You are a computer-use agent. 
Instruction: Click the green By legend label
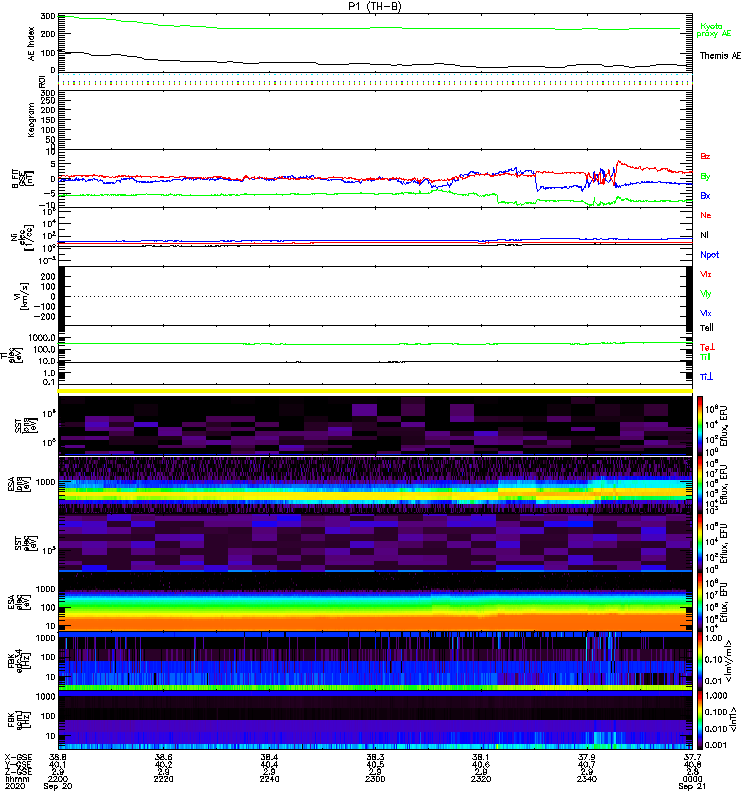point(705,176)
